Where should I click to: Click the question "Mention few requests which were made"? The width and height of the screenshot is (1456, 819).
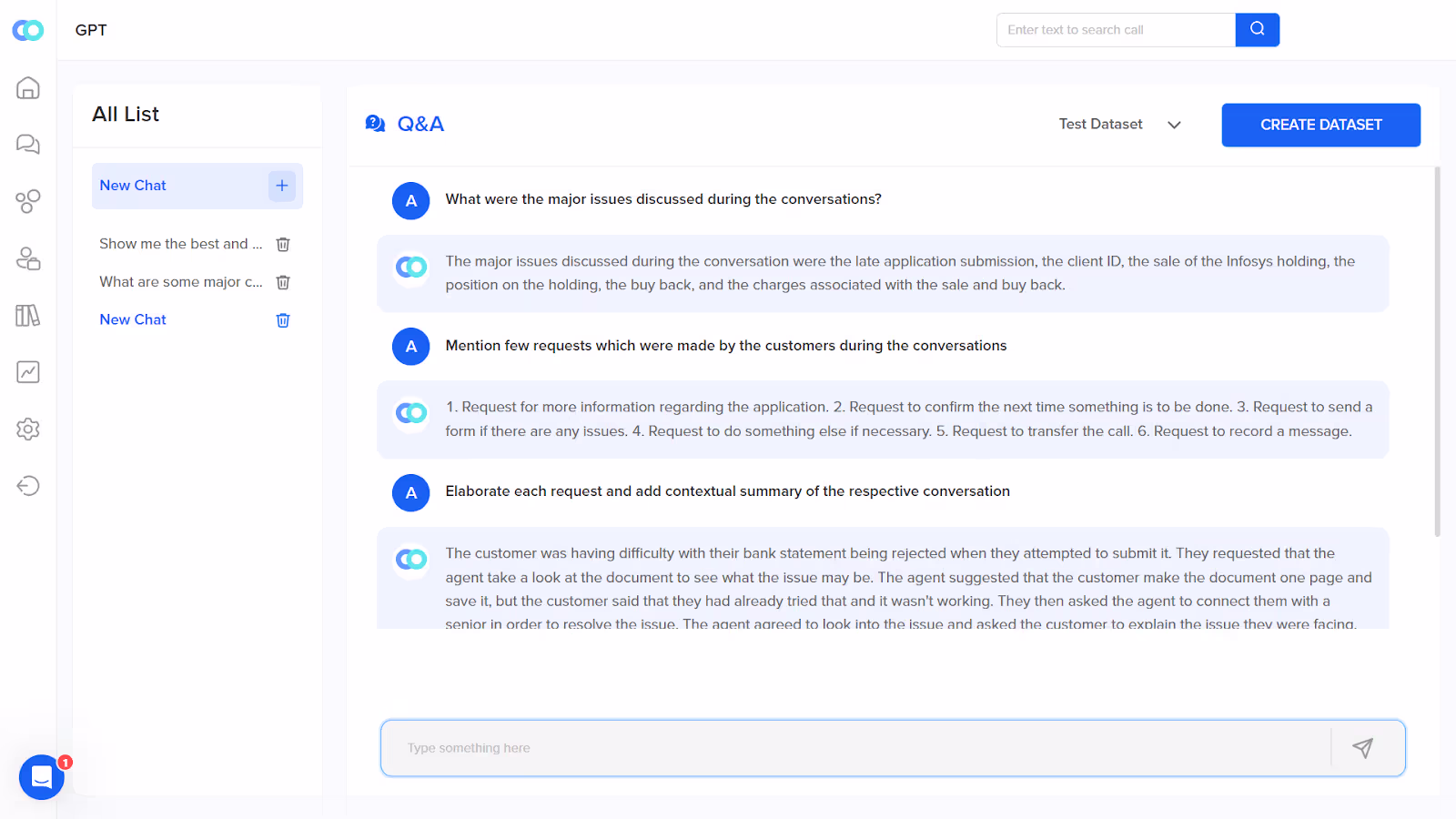(x=726, y=346)
